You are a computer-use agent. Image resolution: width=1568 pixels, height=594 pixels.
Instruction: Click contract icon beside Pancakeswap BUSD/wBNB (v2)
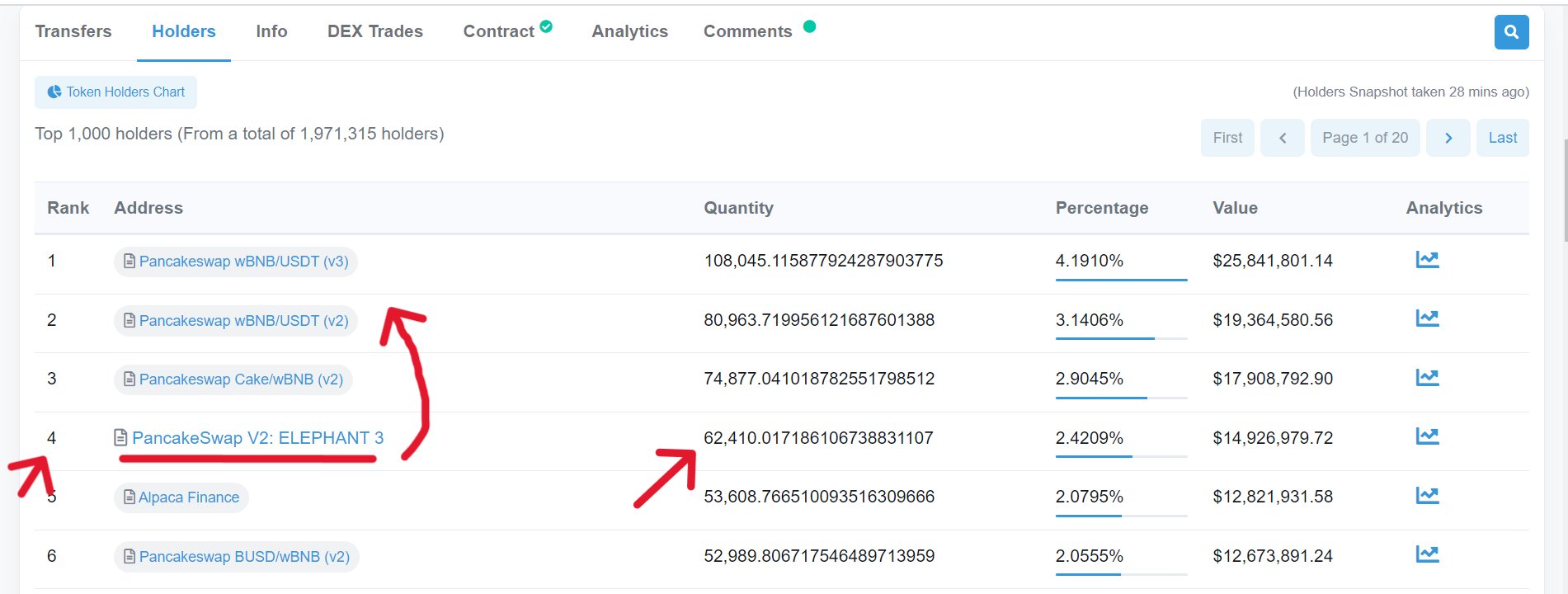pyautogui.click(x=129, y=557)
